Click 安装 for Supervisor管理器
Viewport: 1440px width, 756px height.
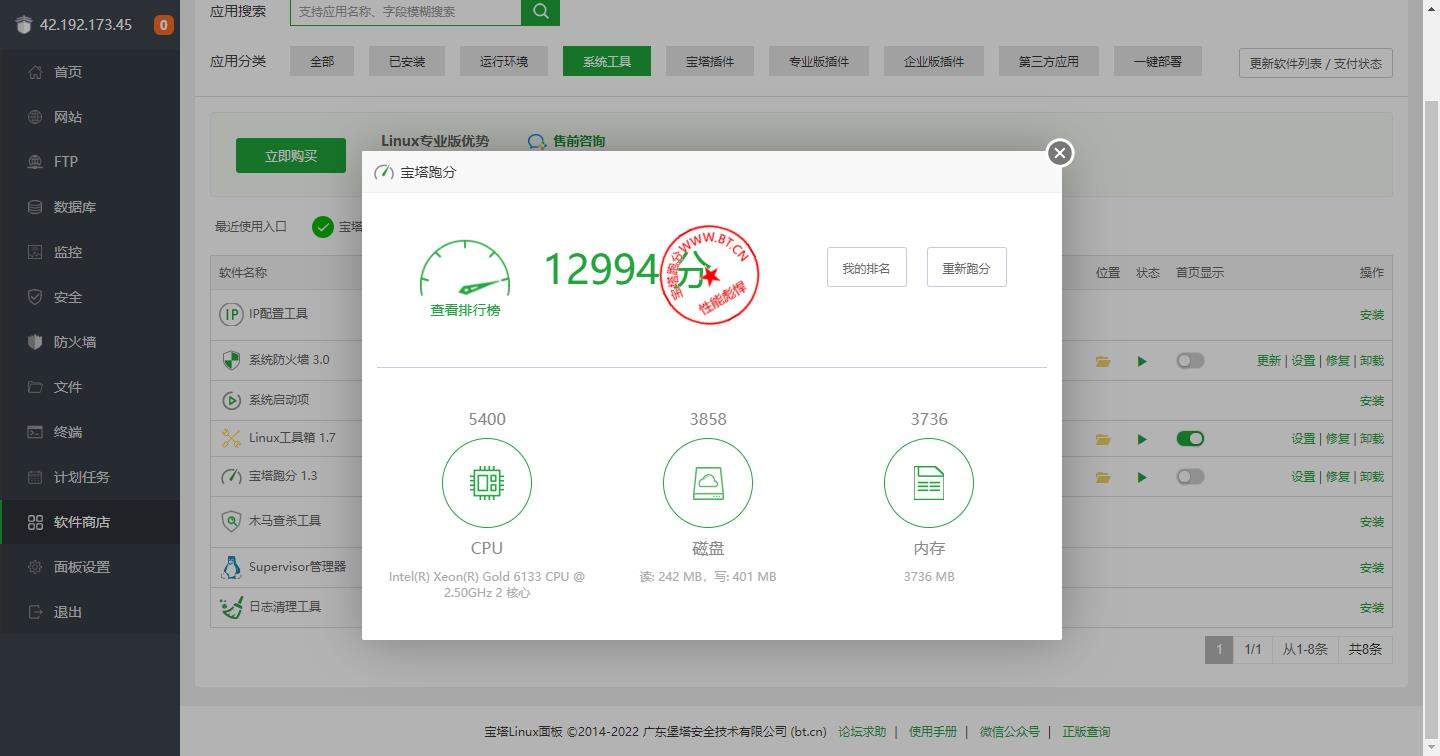(x=1372, y=568)
